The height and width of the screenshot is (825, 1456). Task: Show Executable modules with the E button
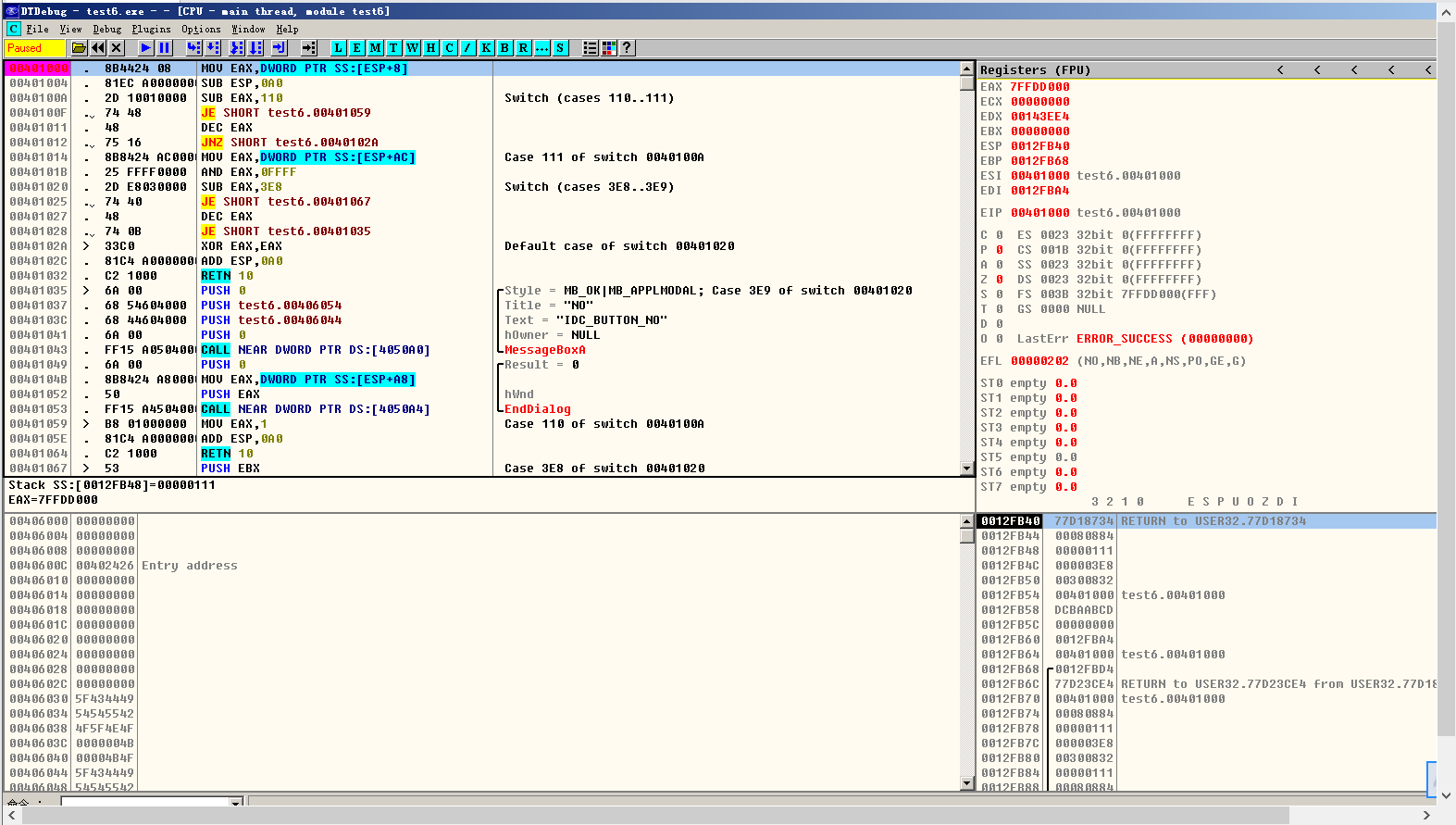356,48
